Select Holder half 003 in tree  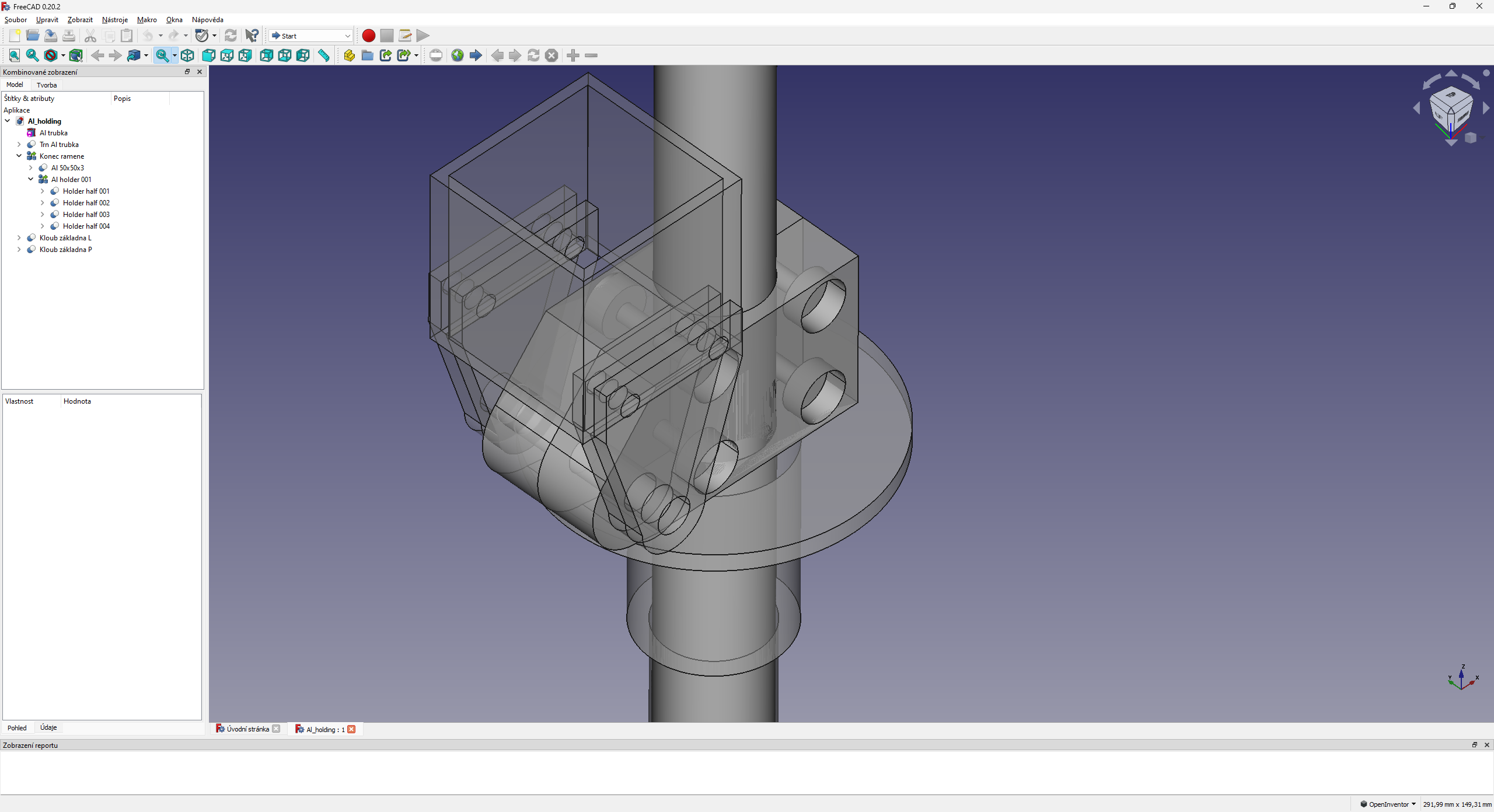coord(86,214)
